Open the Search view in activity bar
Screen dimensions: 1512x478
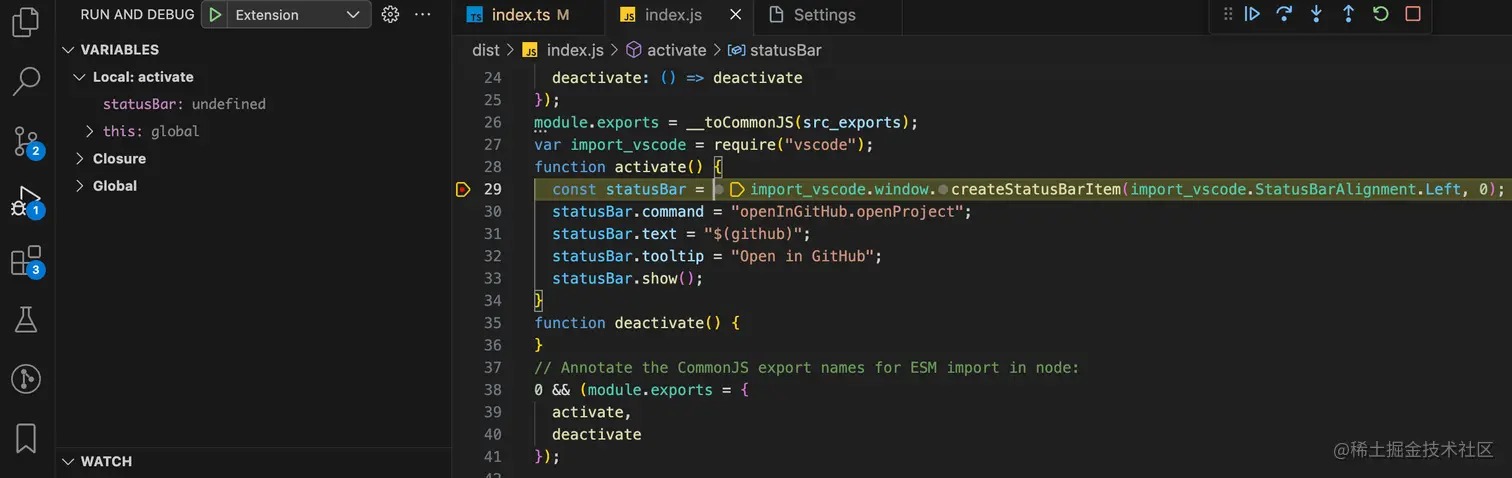[26, 81]
